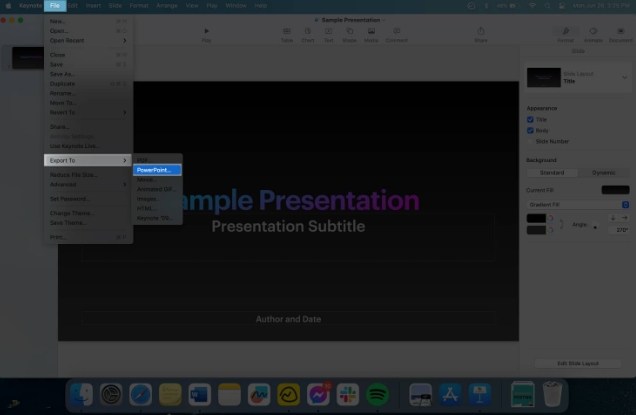Toggle the Body appearance checkbox
The image size is (636, 415).
[530, 131]
